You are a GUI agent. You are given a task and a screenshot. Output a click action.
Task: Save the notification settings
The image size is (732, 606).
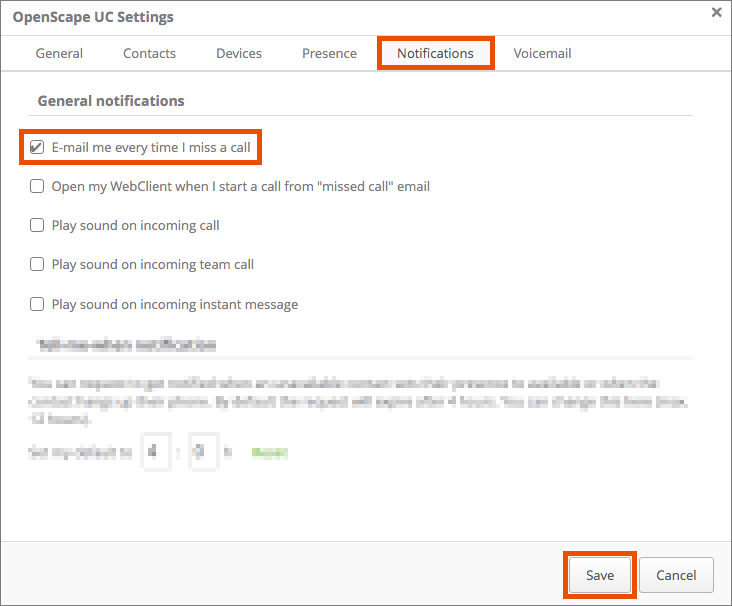[600, 575]
